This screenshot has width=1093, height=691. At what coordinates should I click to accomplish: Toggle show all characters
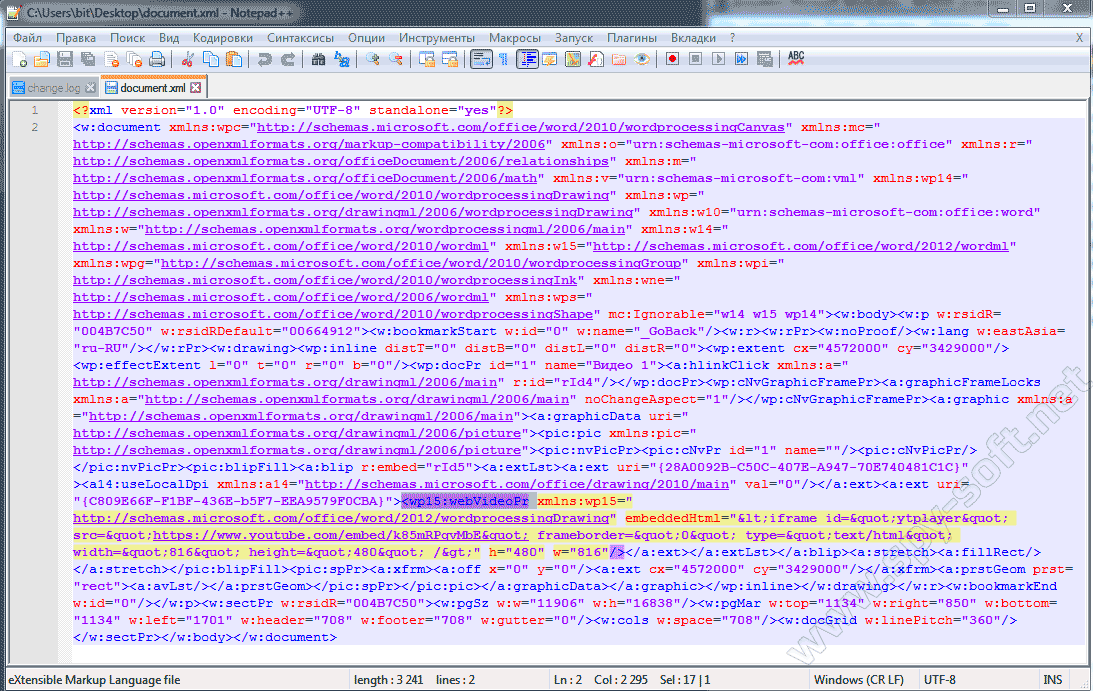[503, 60]
